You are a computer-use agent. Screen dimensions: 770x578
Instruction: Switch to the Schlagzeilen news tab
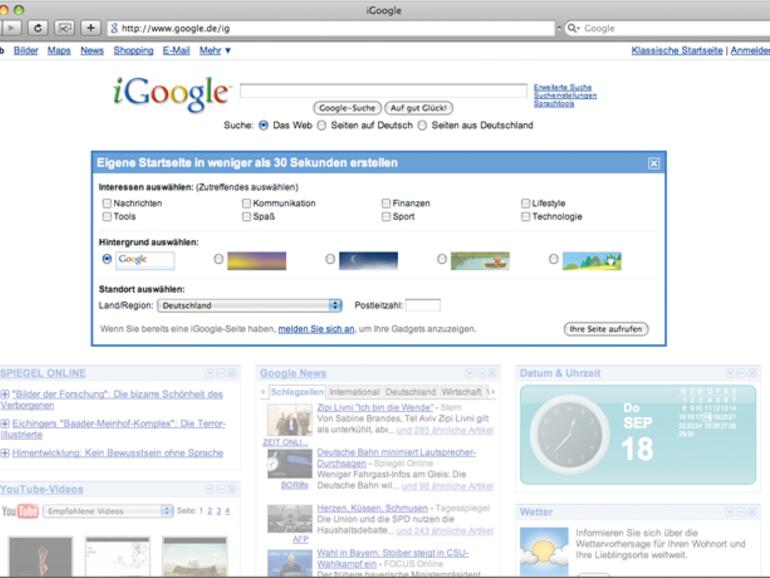tap(298, 392)
